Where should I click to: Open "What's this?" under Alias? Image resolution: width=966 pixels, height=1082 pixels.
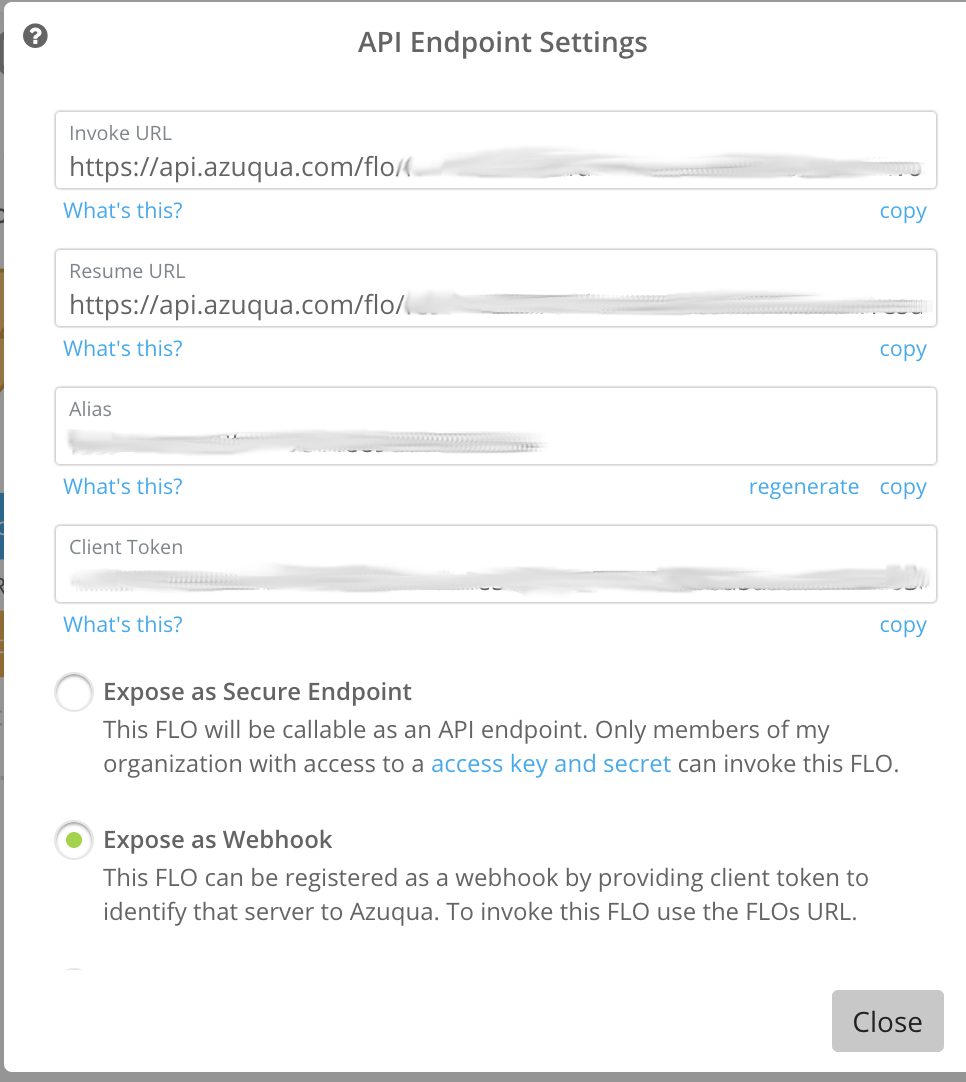[x=123, y=487]
